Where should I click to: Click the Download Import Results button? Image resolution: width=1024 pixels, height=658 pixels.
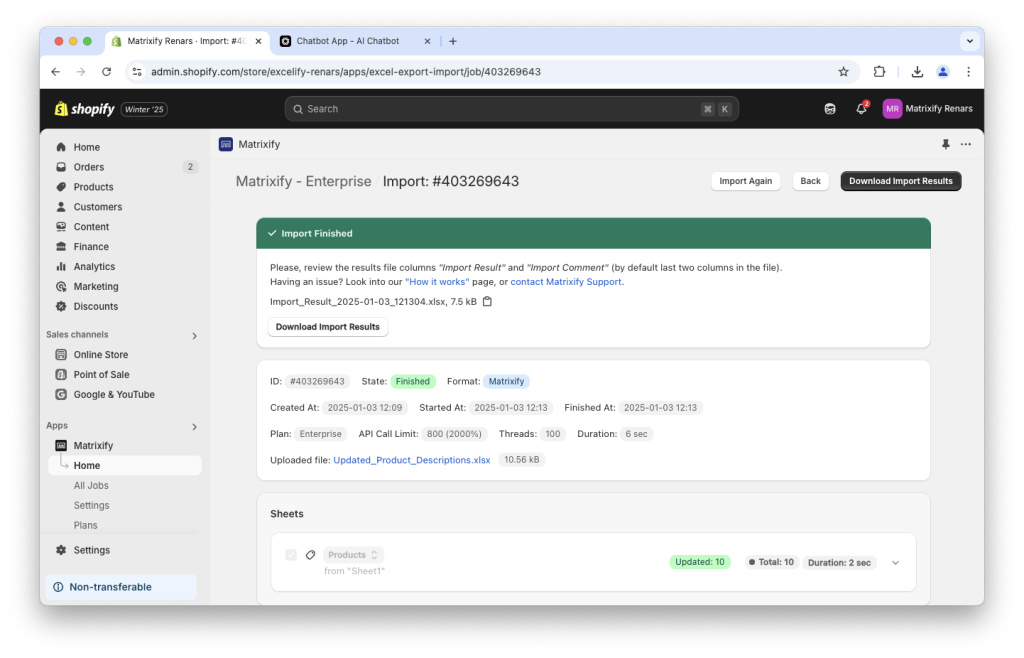point(901,181)
